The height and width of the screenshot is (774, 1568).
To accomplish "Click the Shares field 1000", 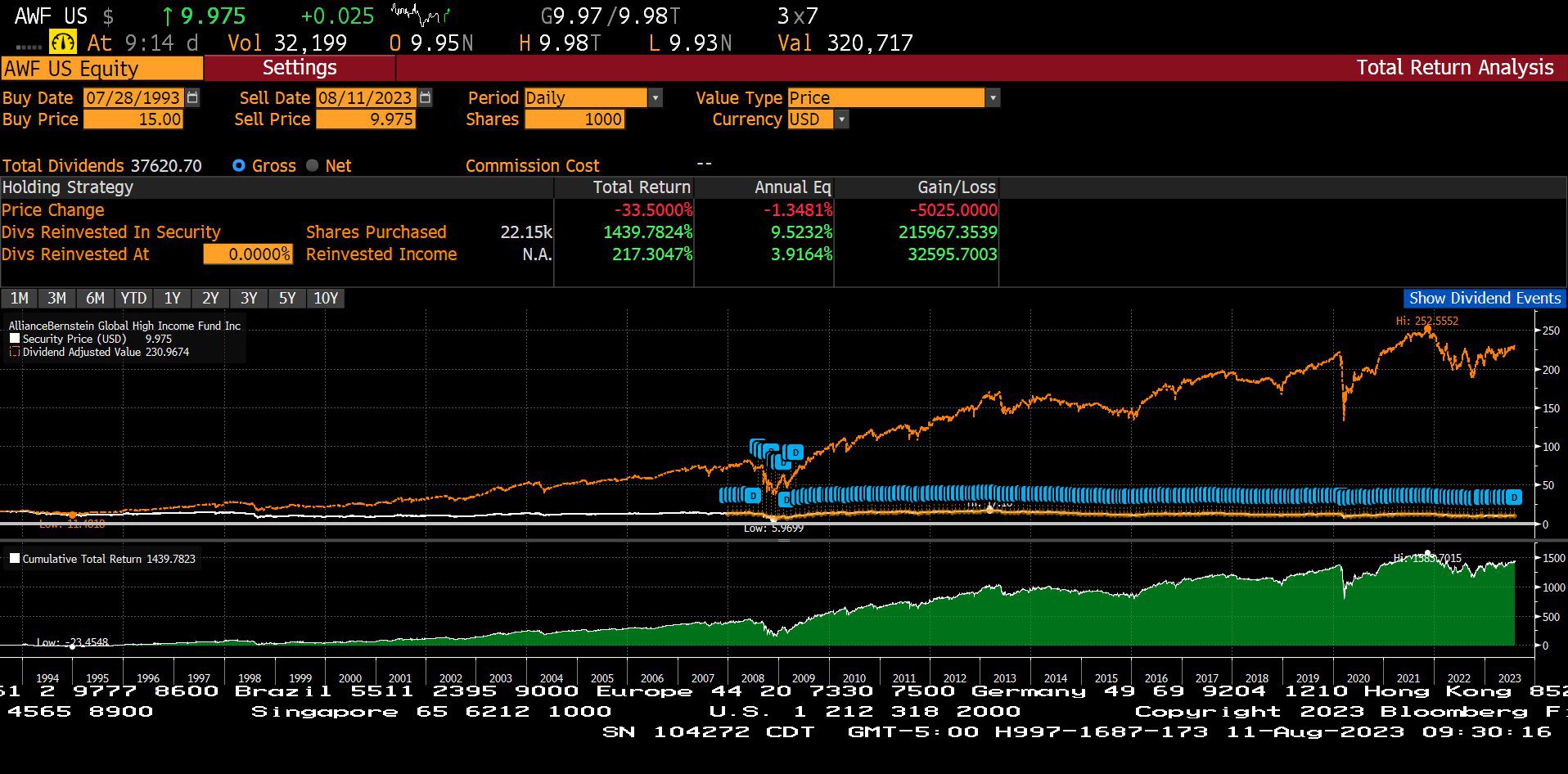I will click(575, 119).
